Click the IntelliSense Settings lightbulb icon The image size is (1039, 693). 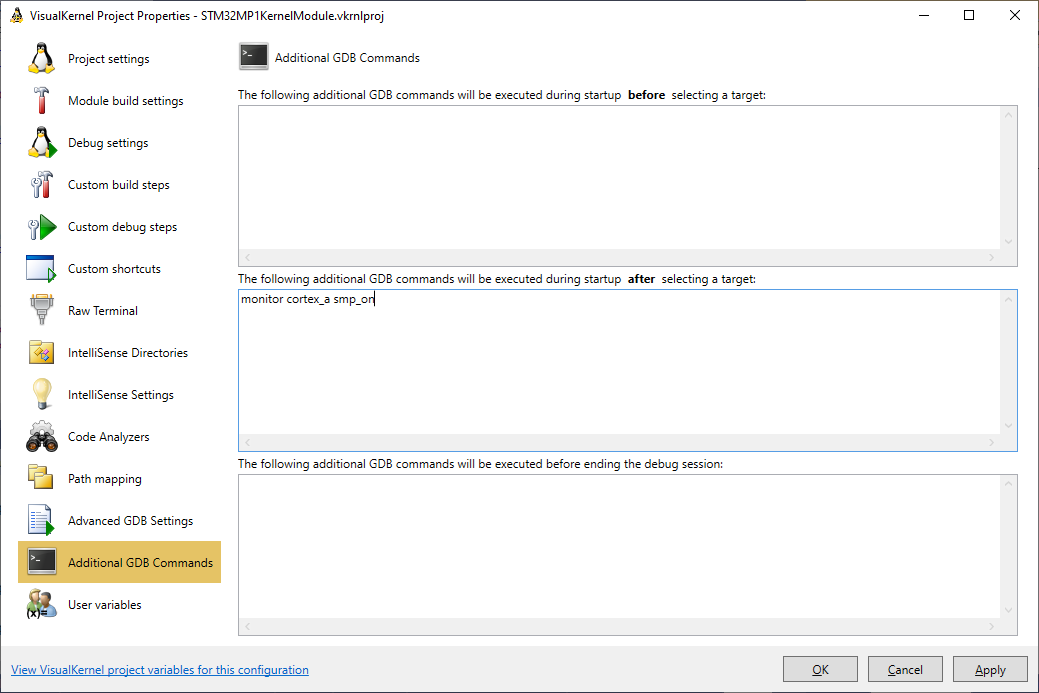tap(42, 394)
